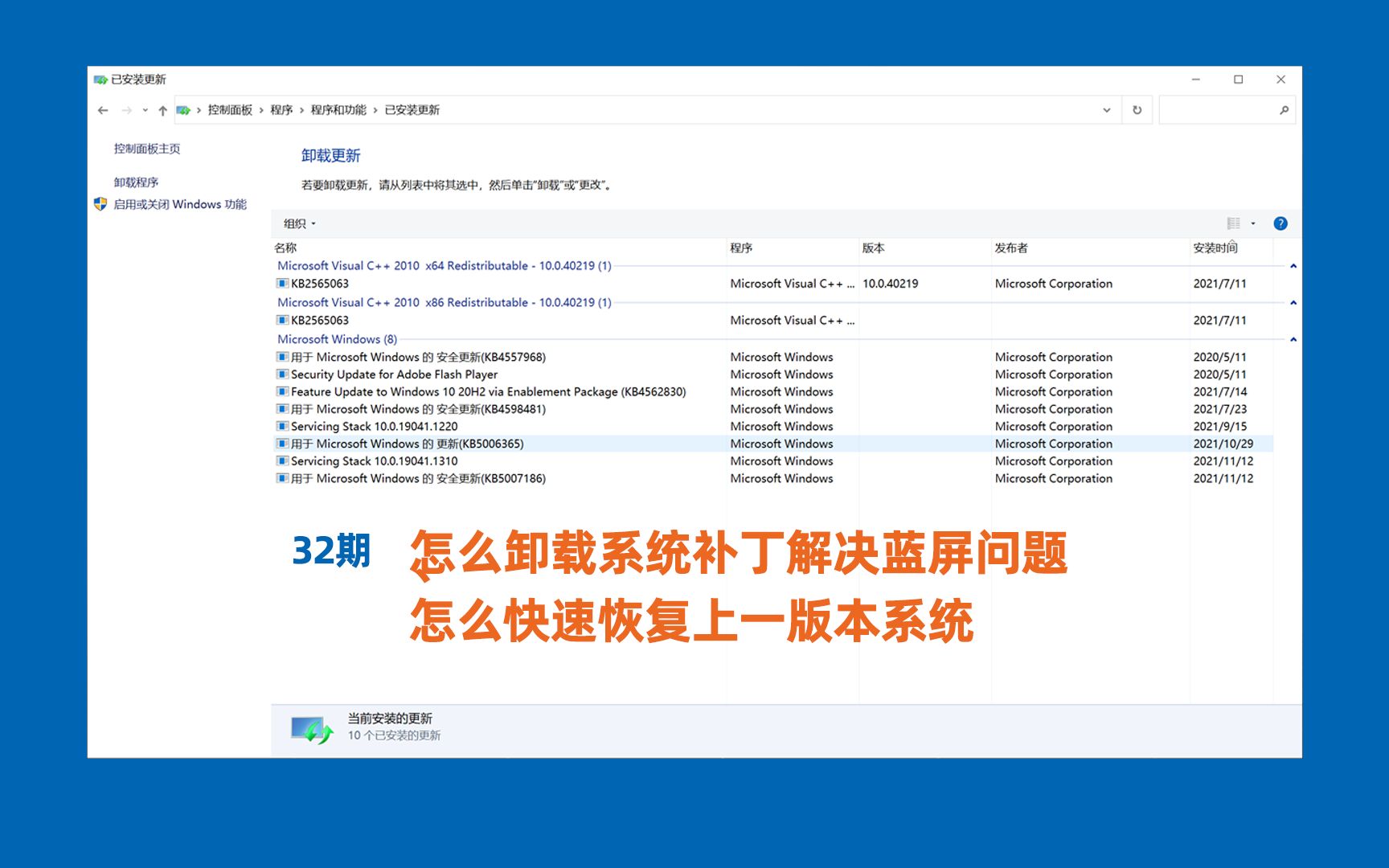Select the Visual C++ 2010 x86 Redistributable group header
Image resolution: width=1389 pixels, height=868 pixels.
tap(445, 303)
